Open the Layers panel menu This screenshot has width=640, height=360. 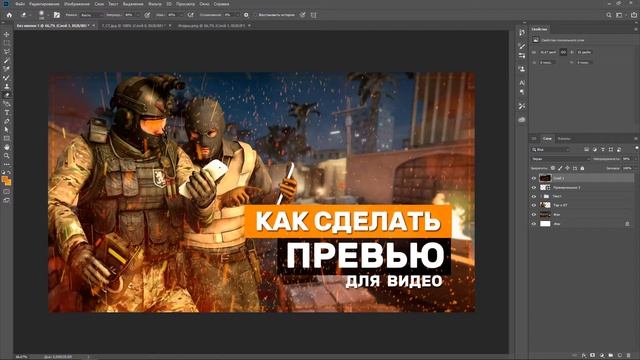point(636,139)
